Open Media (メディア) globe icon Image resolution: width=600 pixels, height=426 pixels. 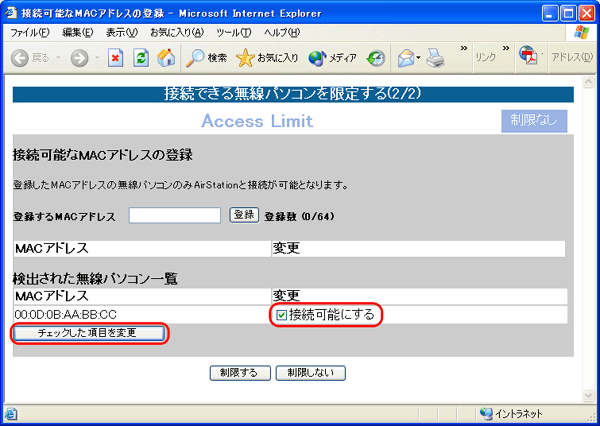click(x=317, y=58)
